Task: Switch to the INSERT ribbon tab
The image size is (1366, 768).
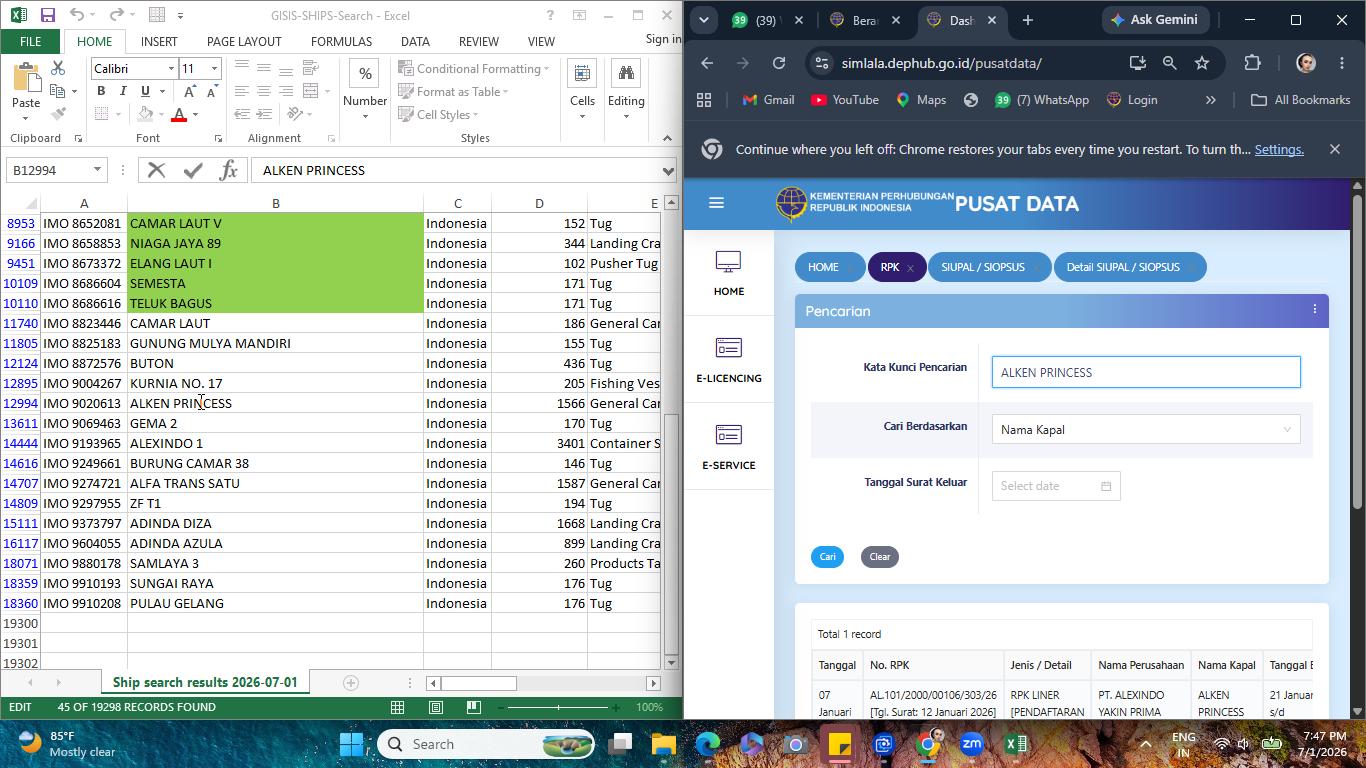Action: [x=159, y=41]
